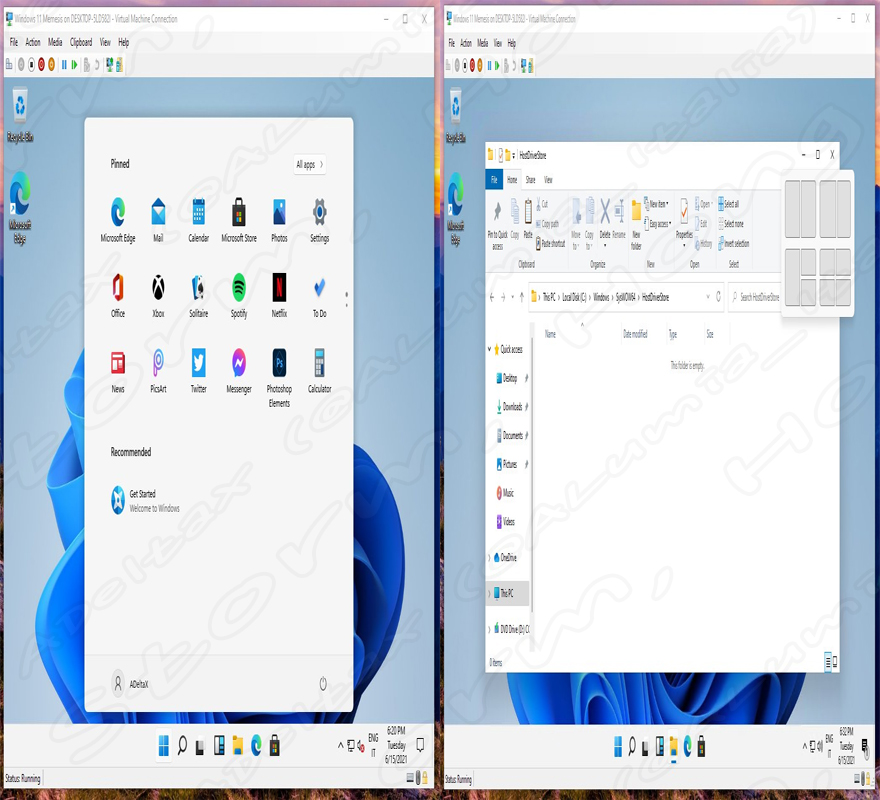Viewport: 880px width, 800px height.
Task: Sort by the Date modified column
Action: (x=635, y=334)
